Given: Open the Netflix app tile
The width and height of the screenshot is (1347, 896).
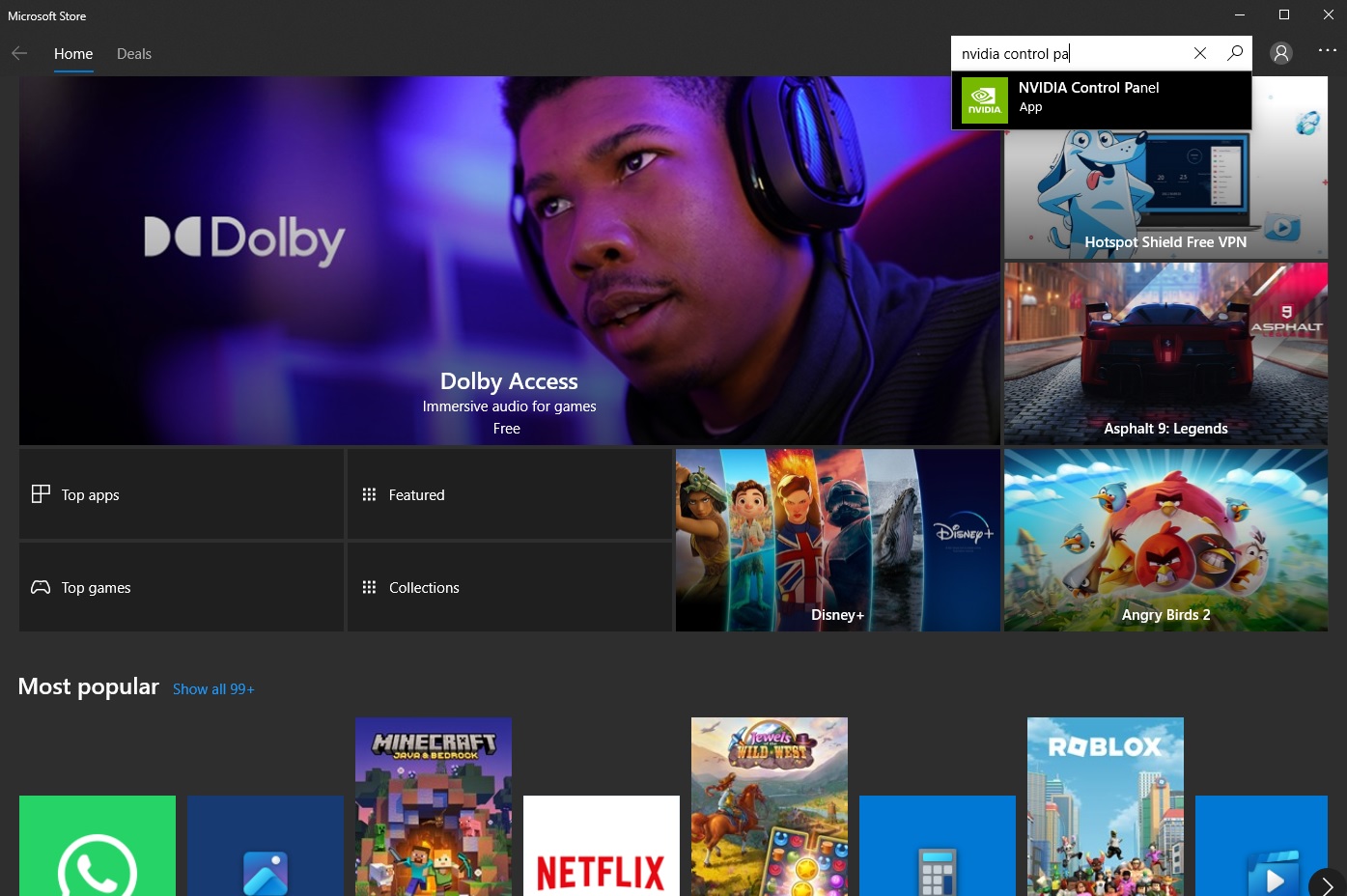Looking at the screenshot, I should [x=602, y=846].
